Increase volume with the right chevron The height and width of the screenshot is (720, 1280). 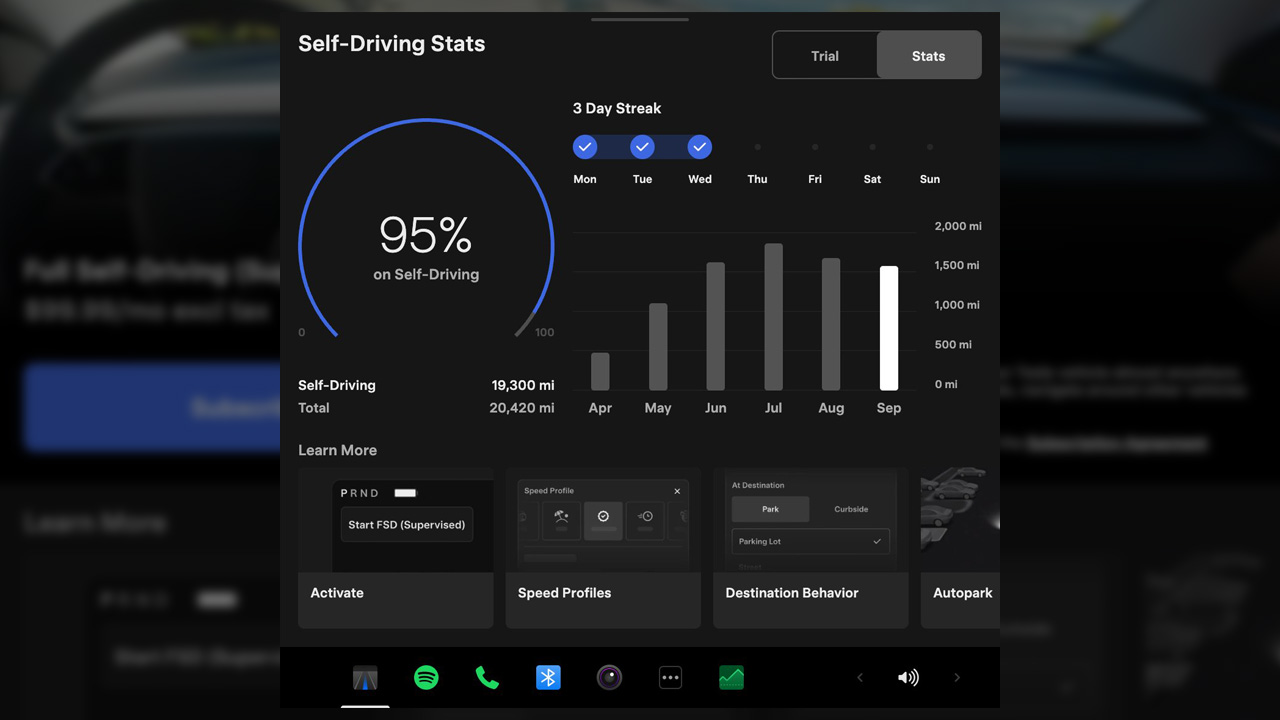tap(957, 678)
